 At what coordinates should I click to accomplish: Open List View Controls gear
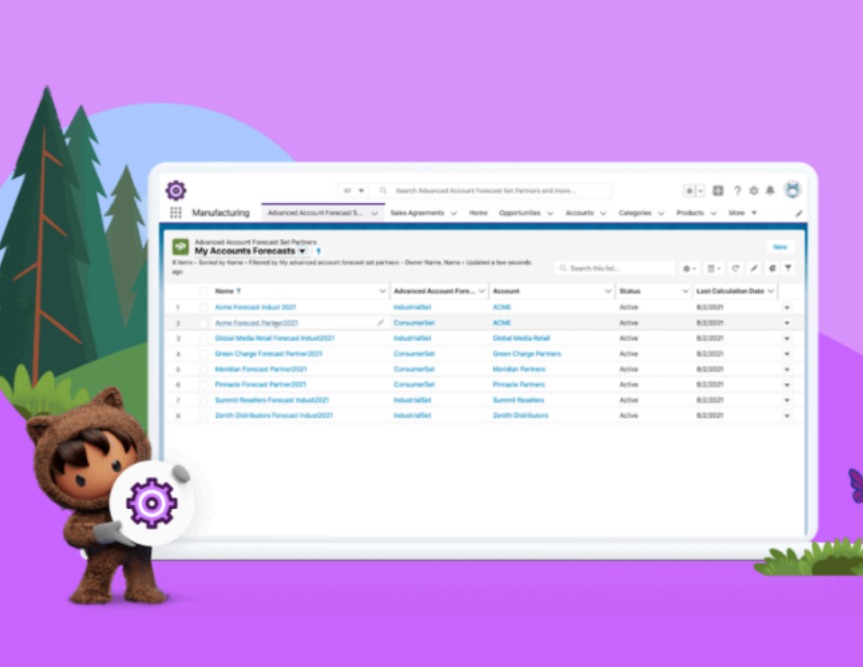tap(689, 268)
